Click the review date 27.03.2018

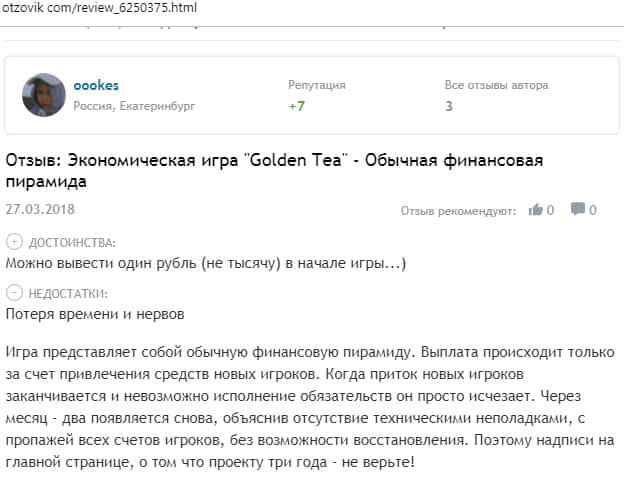[x=40, y=209]
